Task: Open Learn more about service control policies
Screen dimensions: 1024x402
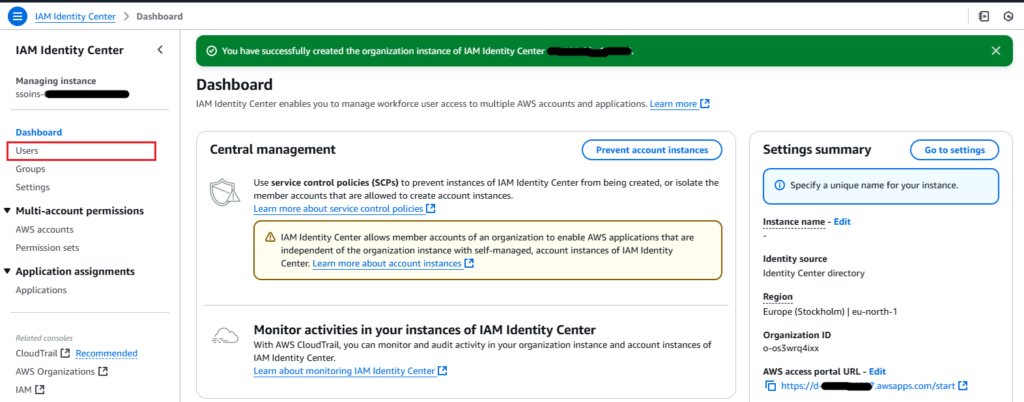Action: coord(338,209)
